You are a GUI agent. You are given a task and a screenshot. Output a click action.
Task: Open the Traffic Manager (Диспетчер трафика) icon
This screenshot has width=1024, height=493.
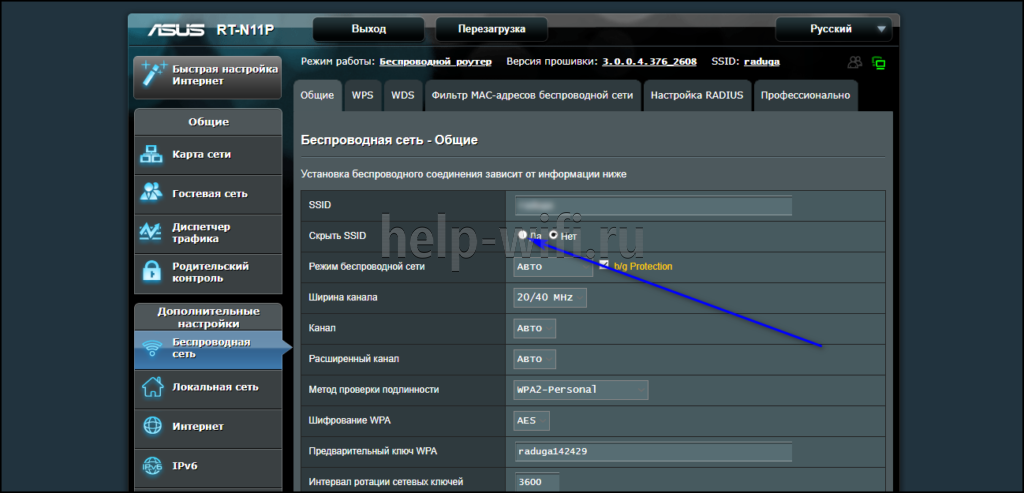[152, 232]
